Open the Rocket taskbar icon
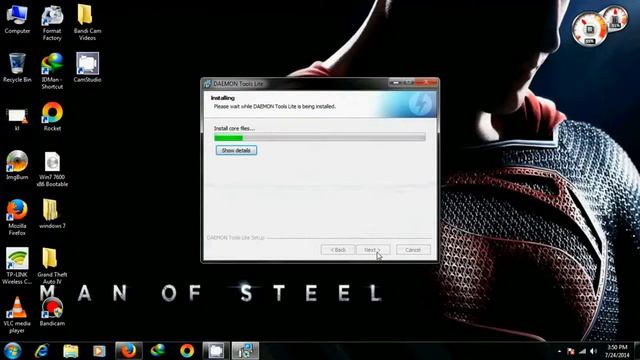The image size is (640, 360). point(187,351)
